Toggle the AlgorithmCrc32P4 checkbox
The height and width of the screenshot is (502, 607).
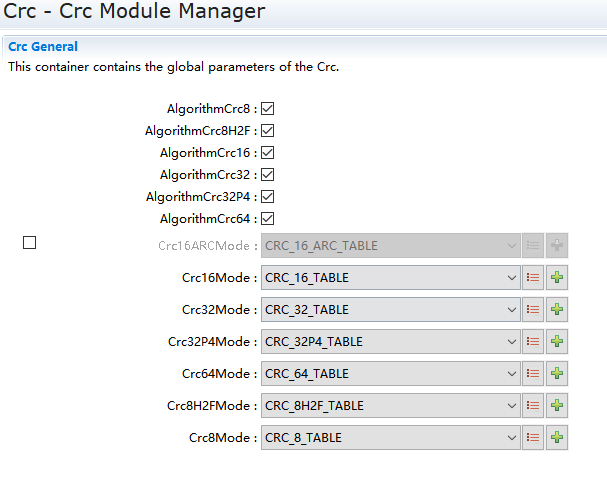click(x=268, y=197)
